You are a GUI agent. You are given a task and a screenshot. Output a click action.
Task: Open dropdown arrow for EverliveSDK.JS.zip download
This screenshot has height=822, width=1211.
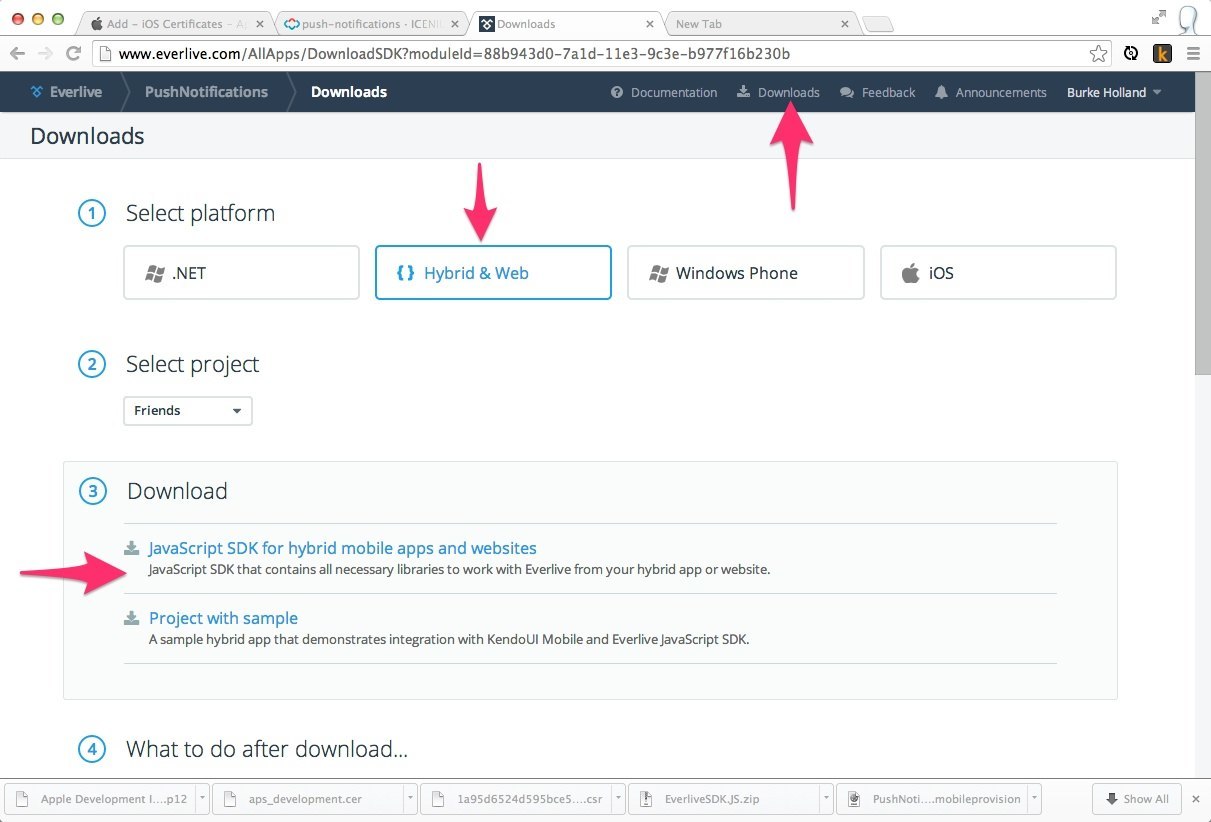click(825, 799)
